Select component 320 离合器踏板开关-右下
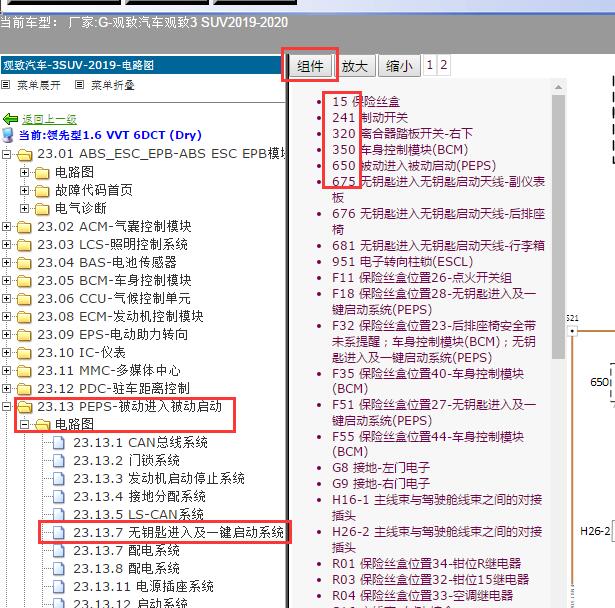 (402, 134)
